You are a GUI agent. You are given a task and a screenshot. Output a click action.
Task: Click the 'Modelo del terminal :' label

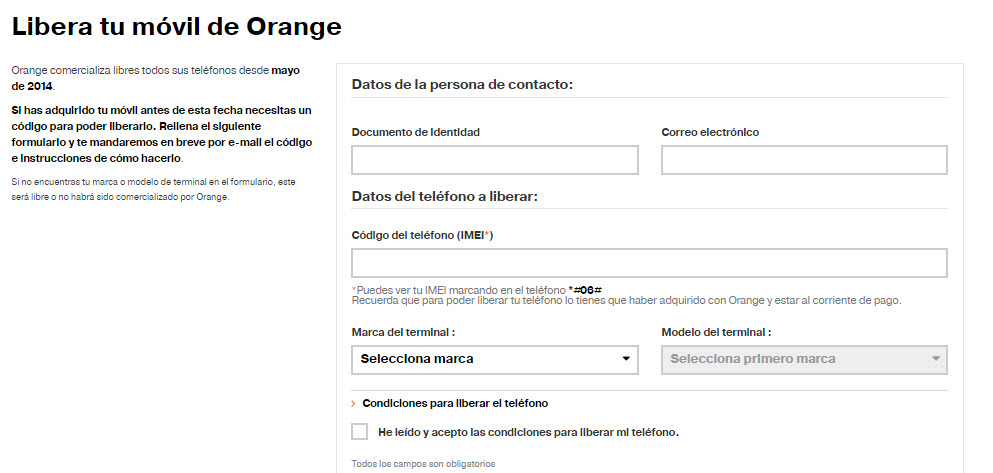click(716, 332)
